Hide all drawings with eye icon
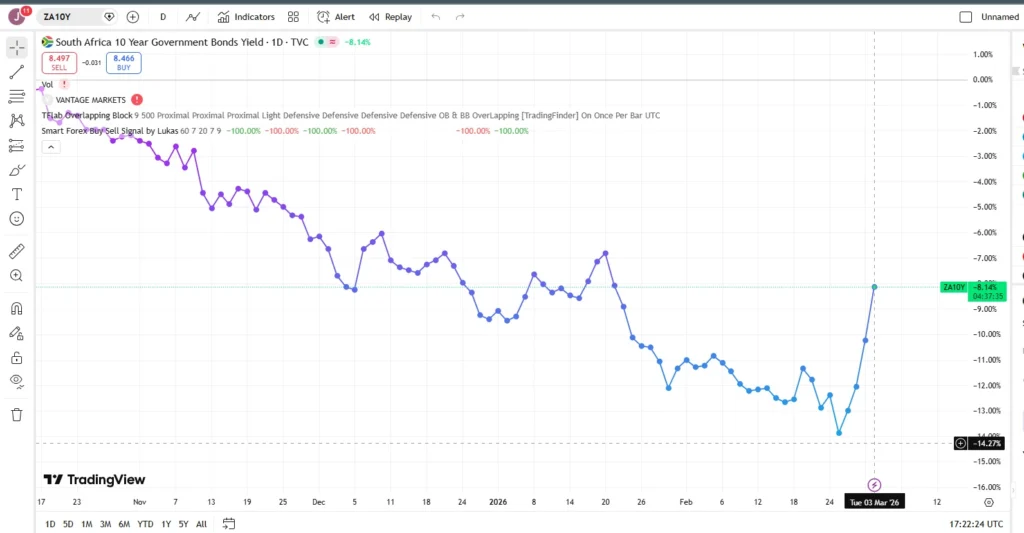 [x=17, y=381]
